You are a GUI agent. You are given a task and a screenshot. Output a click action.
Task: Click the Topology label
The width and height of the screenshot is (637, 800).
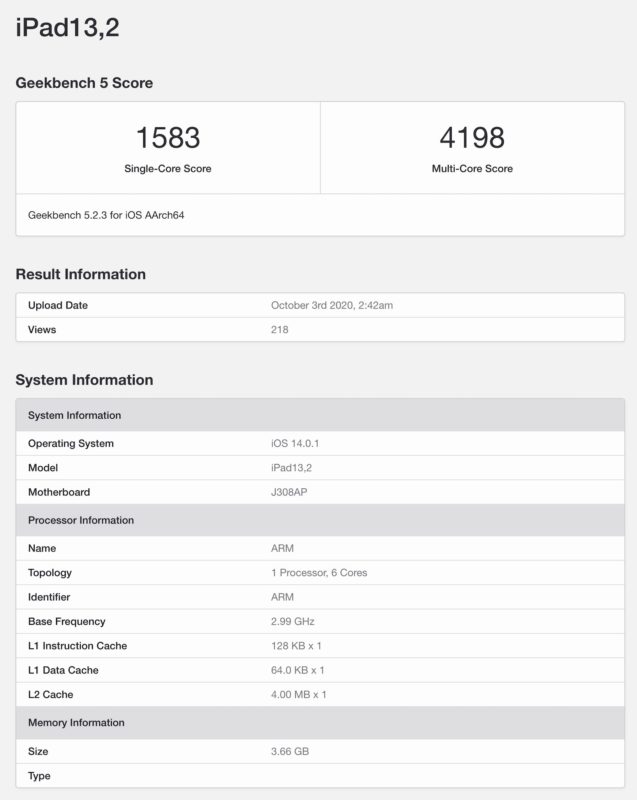(49, 573)
